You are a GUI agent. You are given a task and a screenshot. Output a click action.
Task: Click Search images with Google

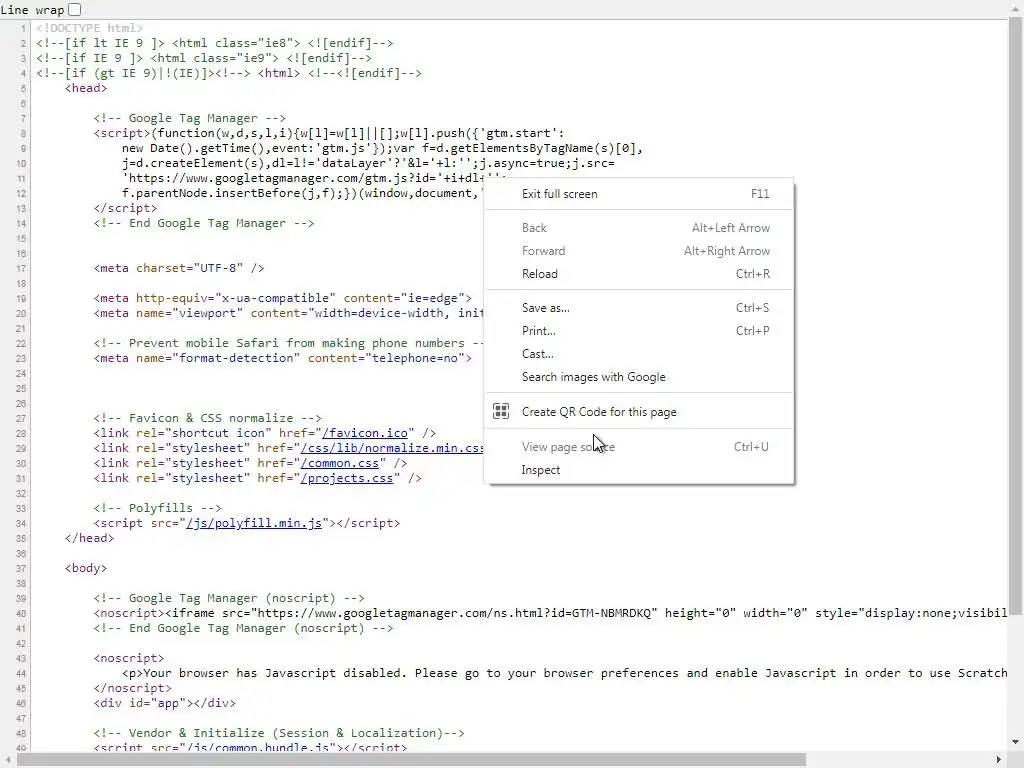pos(639,377)
